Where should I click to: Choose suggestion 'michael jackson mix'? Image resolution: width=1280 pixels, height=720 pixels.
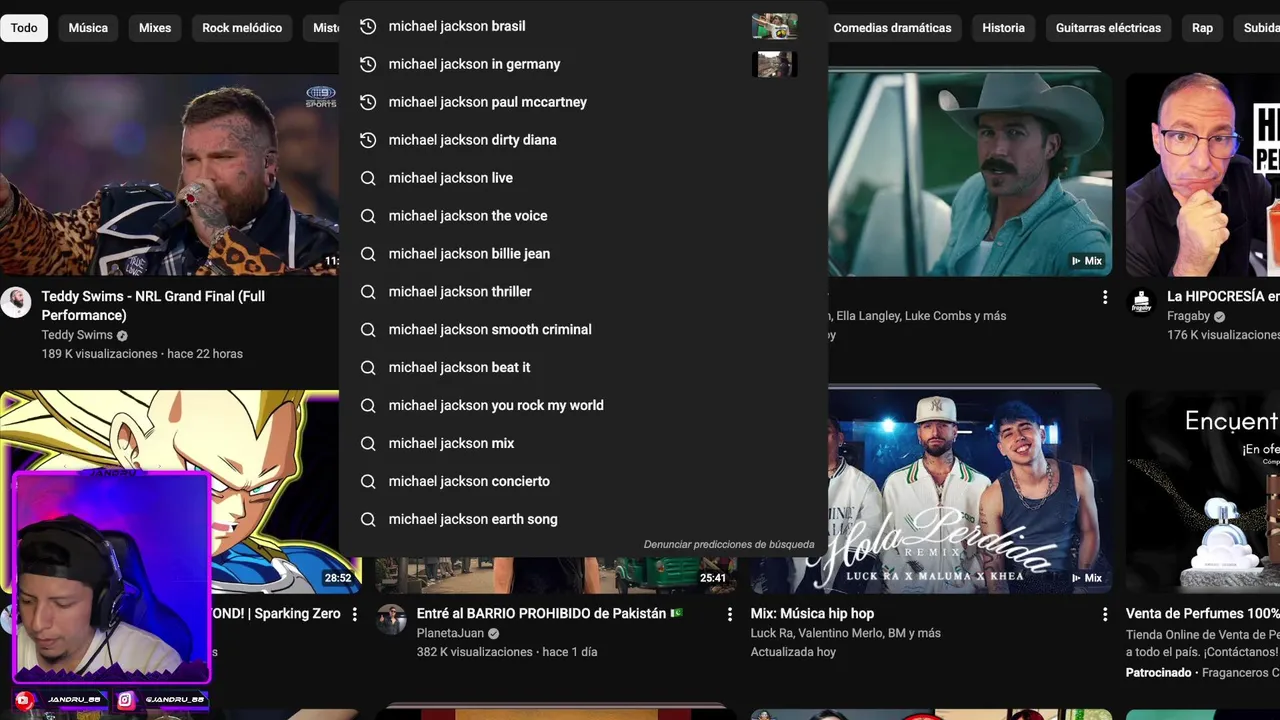[x=583, y=444]
